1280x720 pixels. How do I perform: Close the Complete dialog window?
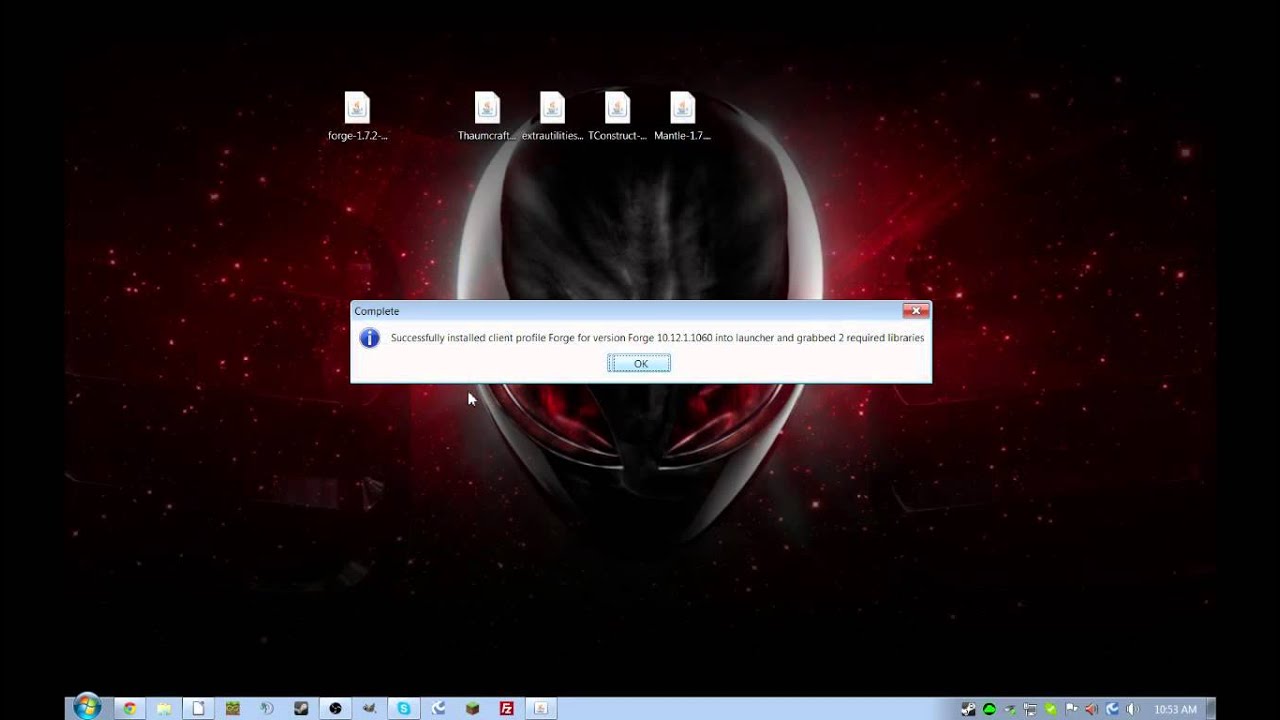915,311
